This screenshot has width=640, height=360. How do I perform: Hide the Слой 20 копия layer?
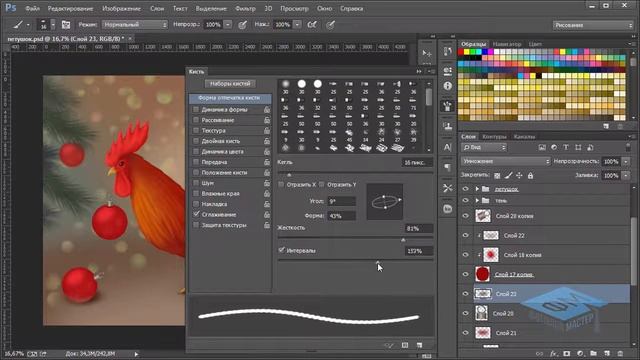pyautogui.click(x=465, y=216)
